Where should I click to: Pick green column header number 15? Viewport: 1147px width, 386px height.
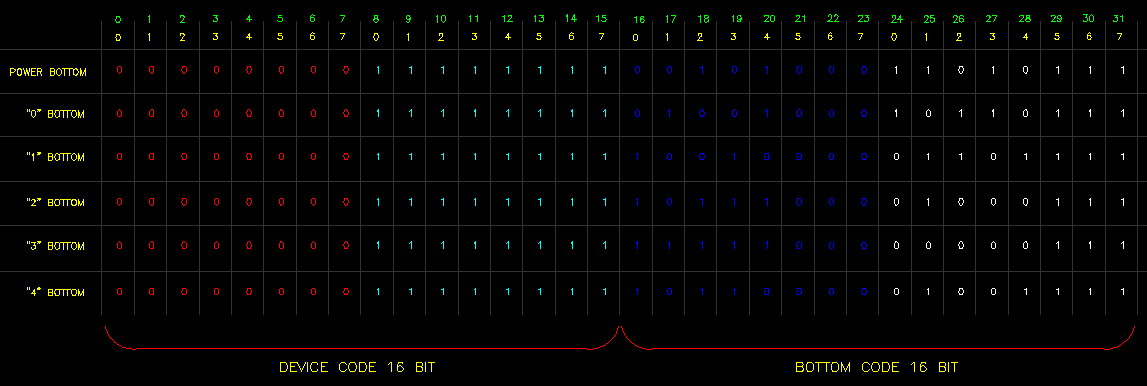(601, 18)
